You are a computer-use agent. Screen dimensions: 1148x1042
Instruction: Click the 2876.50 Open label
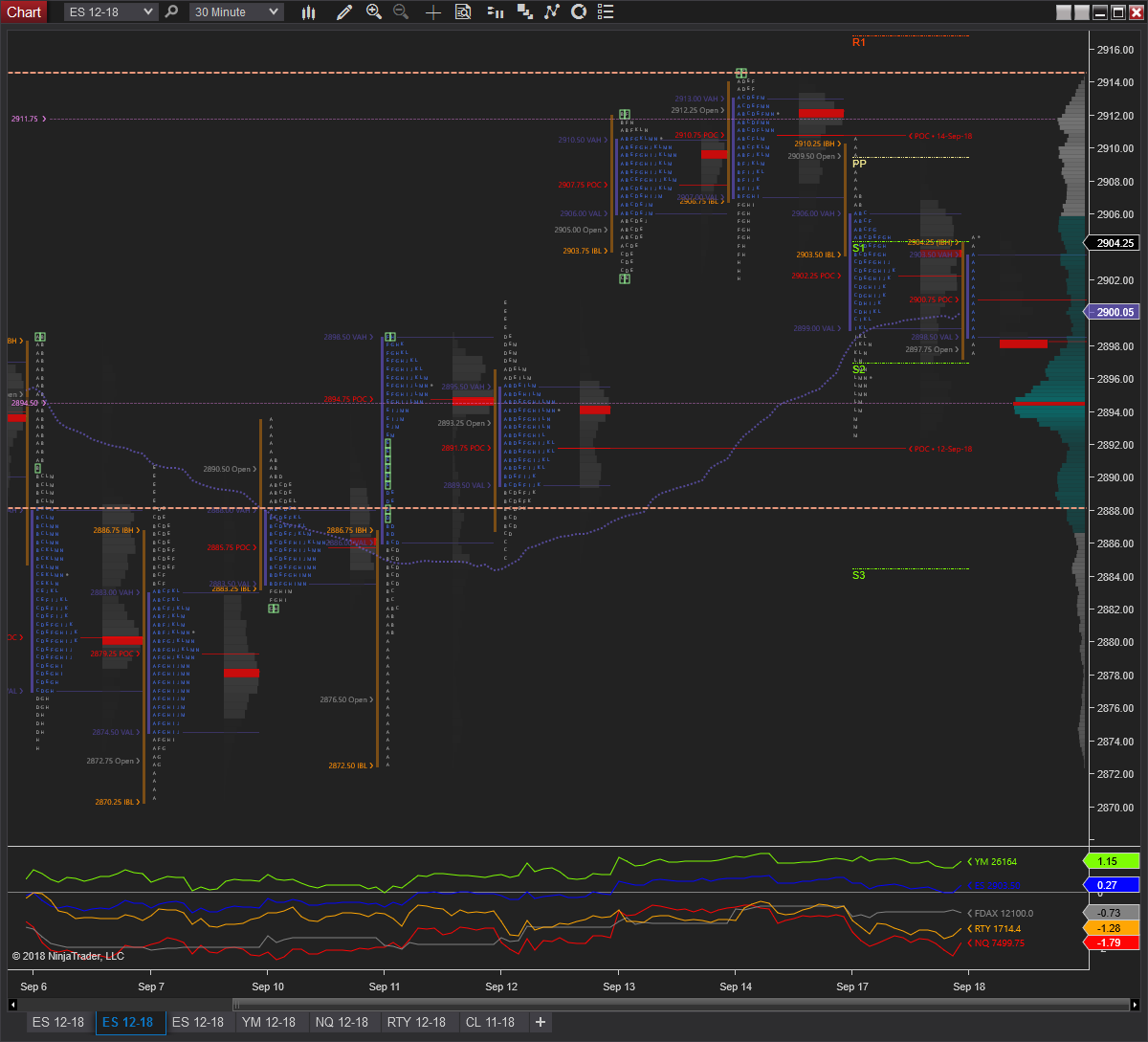[346, 699]
